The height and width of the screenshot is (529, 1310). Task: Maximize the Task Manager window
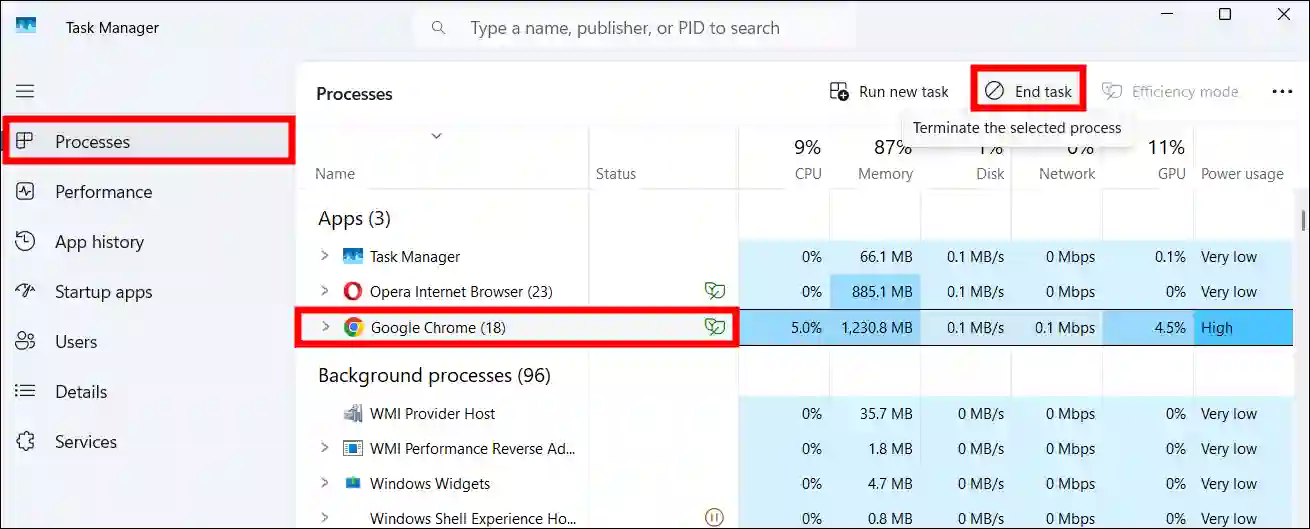pyautogui.click(x=1225, y=14)
